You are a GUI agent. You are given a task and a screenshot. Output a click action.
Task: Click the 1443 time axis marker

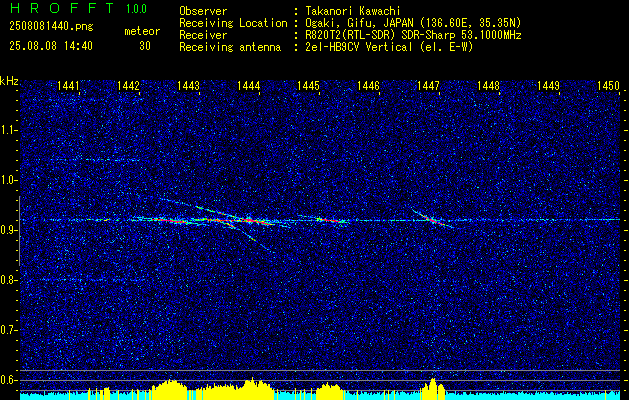tap(189, 85)
